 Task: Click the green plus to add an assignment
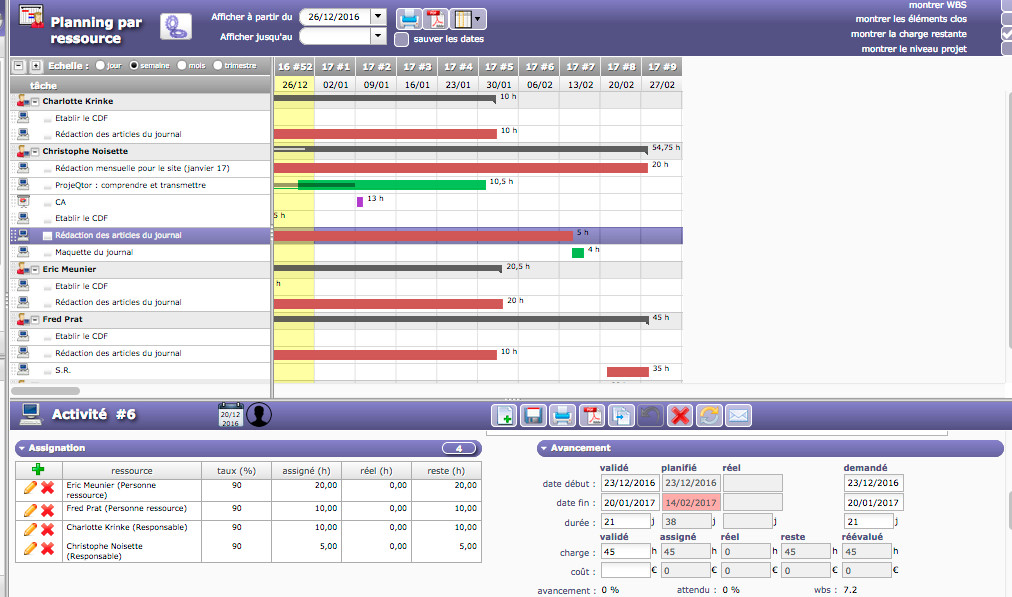(x=38, y=470)
